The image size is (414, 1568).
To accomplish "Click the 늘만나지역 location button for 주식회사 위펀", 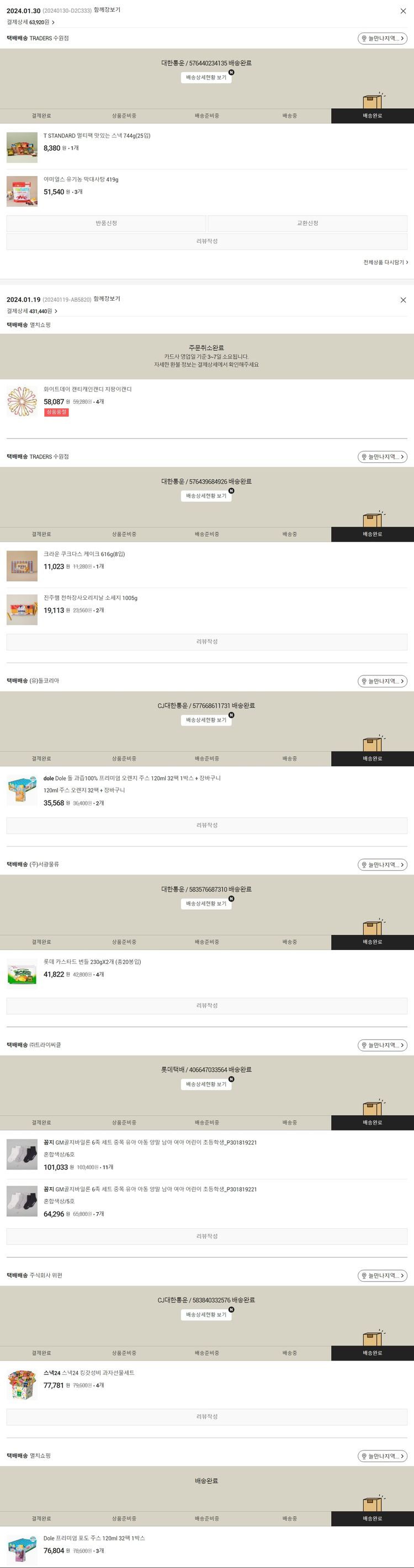I will tap(383, 1275).
